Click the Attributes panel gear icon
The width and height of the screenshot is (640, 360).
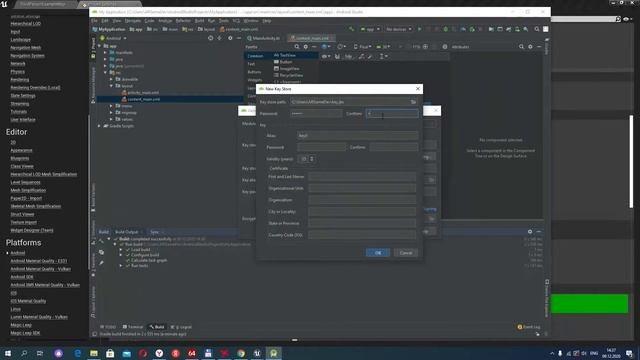click(x=530, y=47)
